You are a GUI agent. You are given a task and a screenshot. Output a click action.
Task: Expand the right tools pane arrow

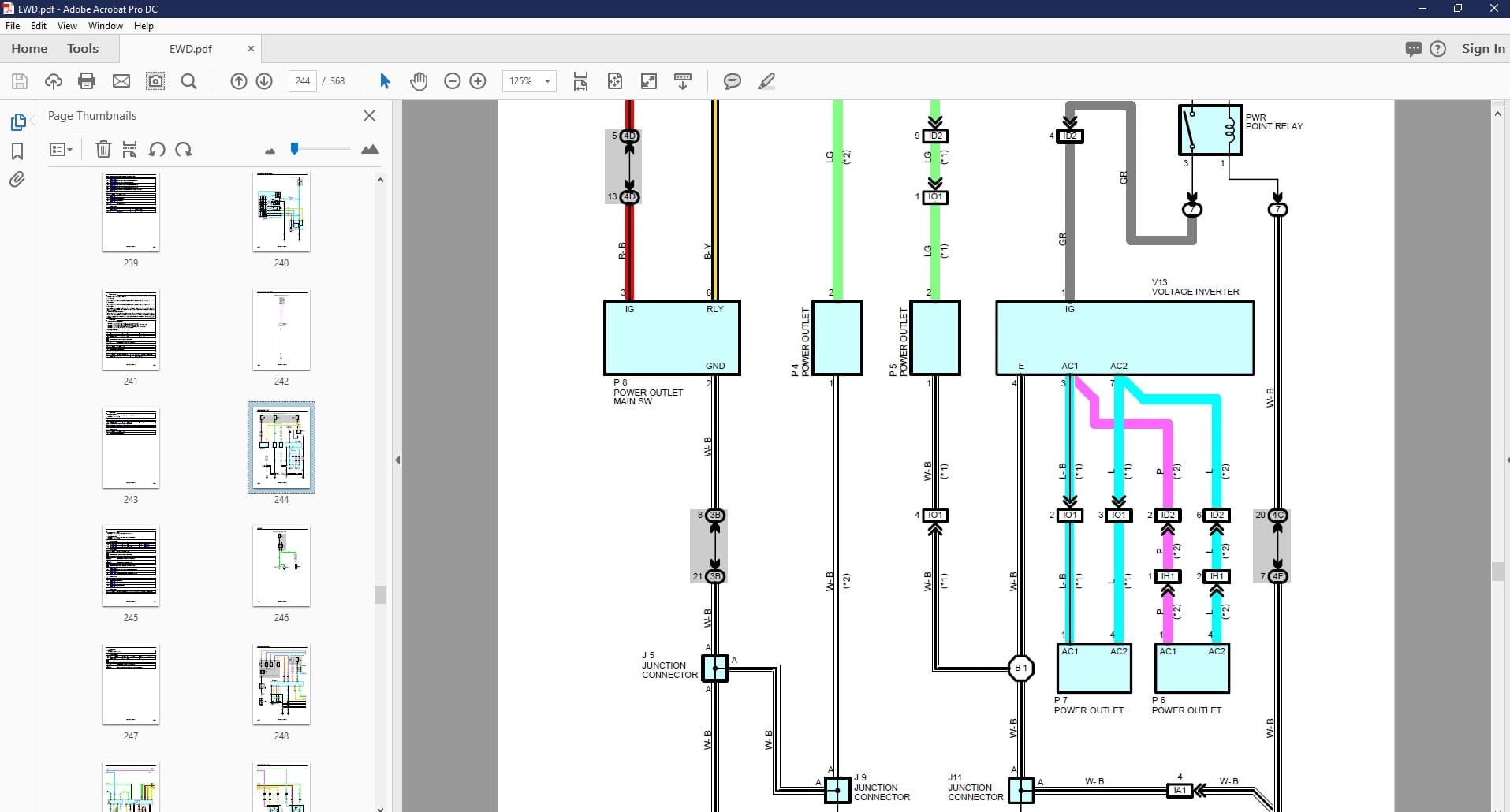(x=1505, y=460)
